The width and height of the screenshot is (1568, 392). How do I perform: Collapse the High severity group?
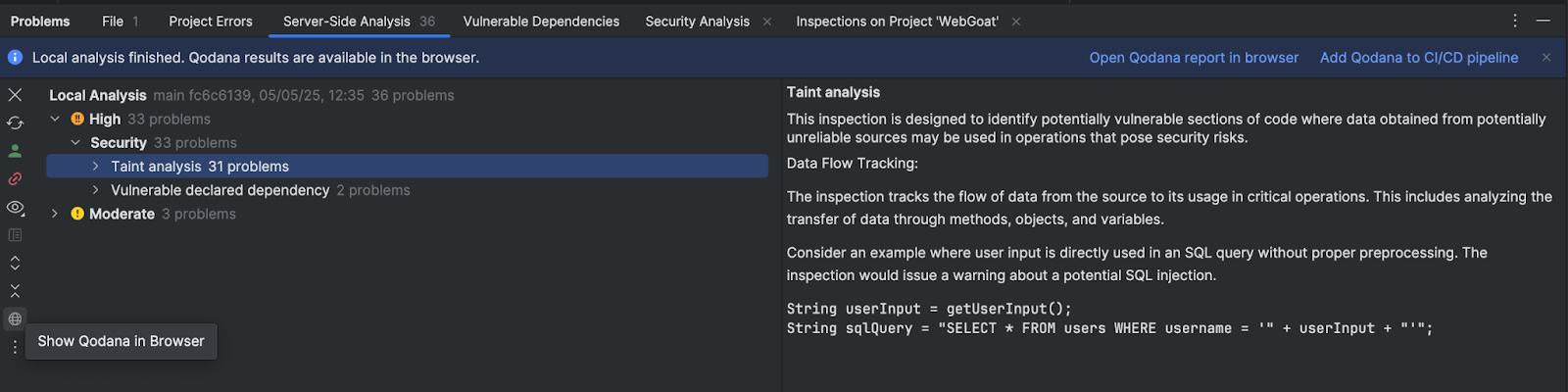coord(55,120)
